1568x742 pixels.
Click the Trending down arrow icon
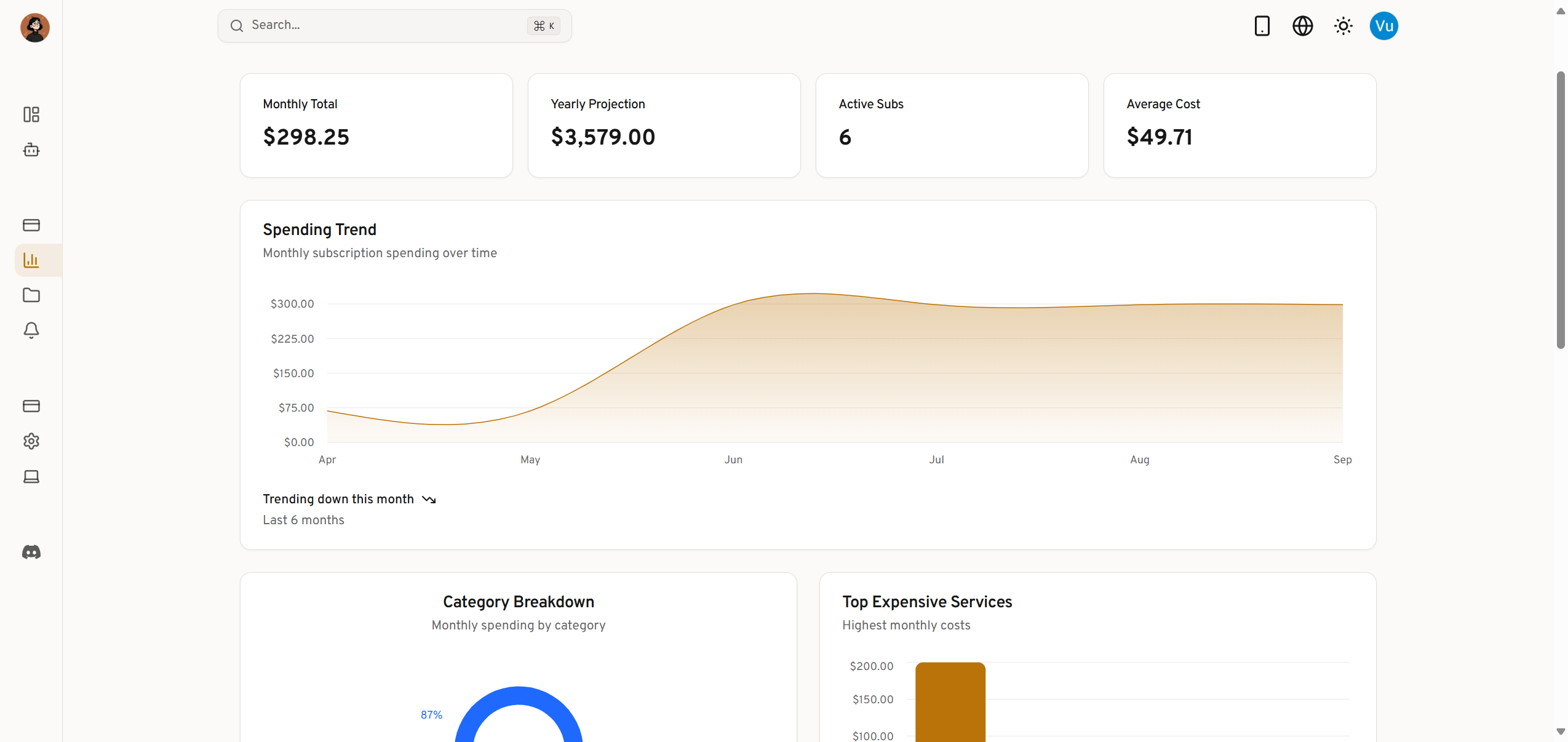coord(429,500)
